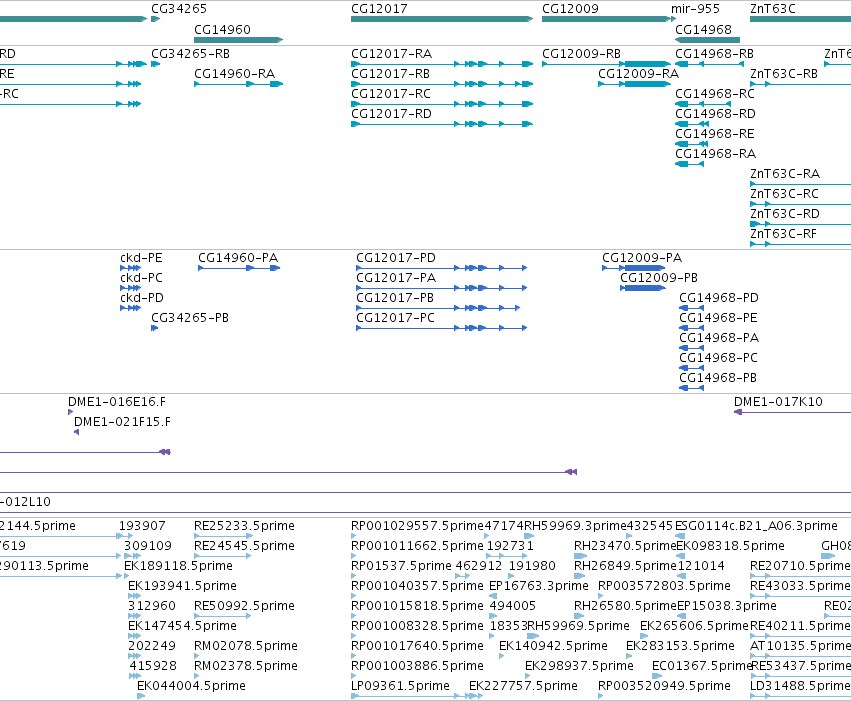This screenshot has width=851, height=701.
Task: Select EST EP16763.3prime label
Action: [x=538, y=586]
